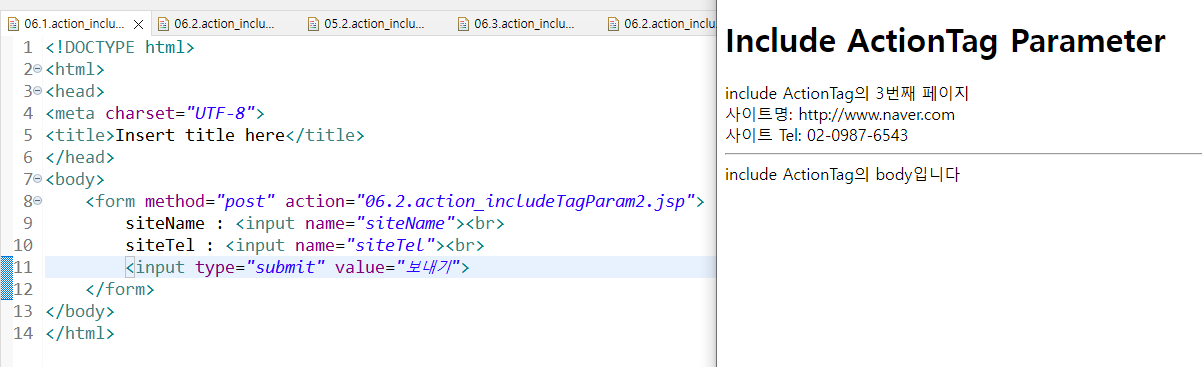
Task: Click the <!DOCTYPE html> line in the editor
Action: coord(120,47)
